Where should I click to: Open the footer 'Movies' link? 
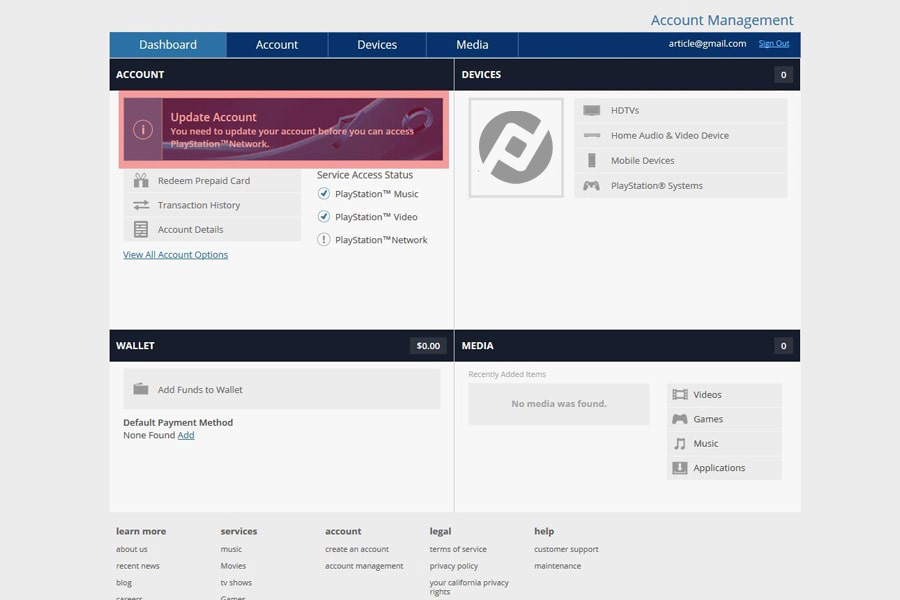pos(233,566)
